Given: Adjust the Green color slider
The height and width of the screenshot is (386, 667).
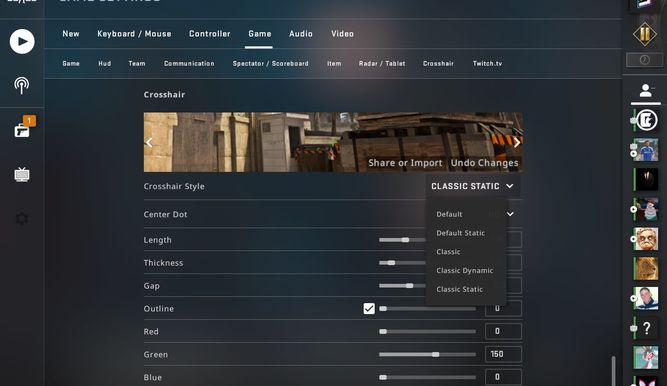Looking at the screenshot, I should coord(428,355).
